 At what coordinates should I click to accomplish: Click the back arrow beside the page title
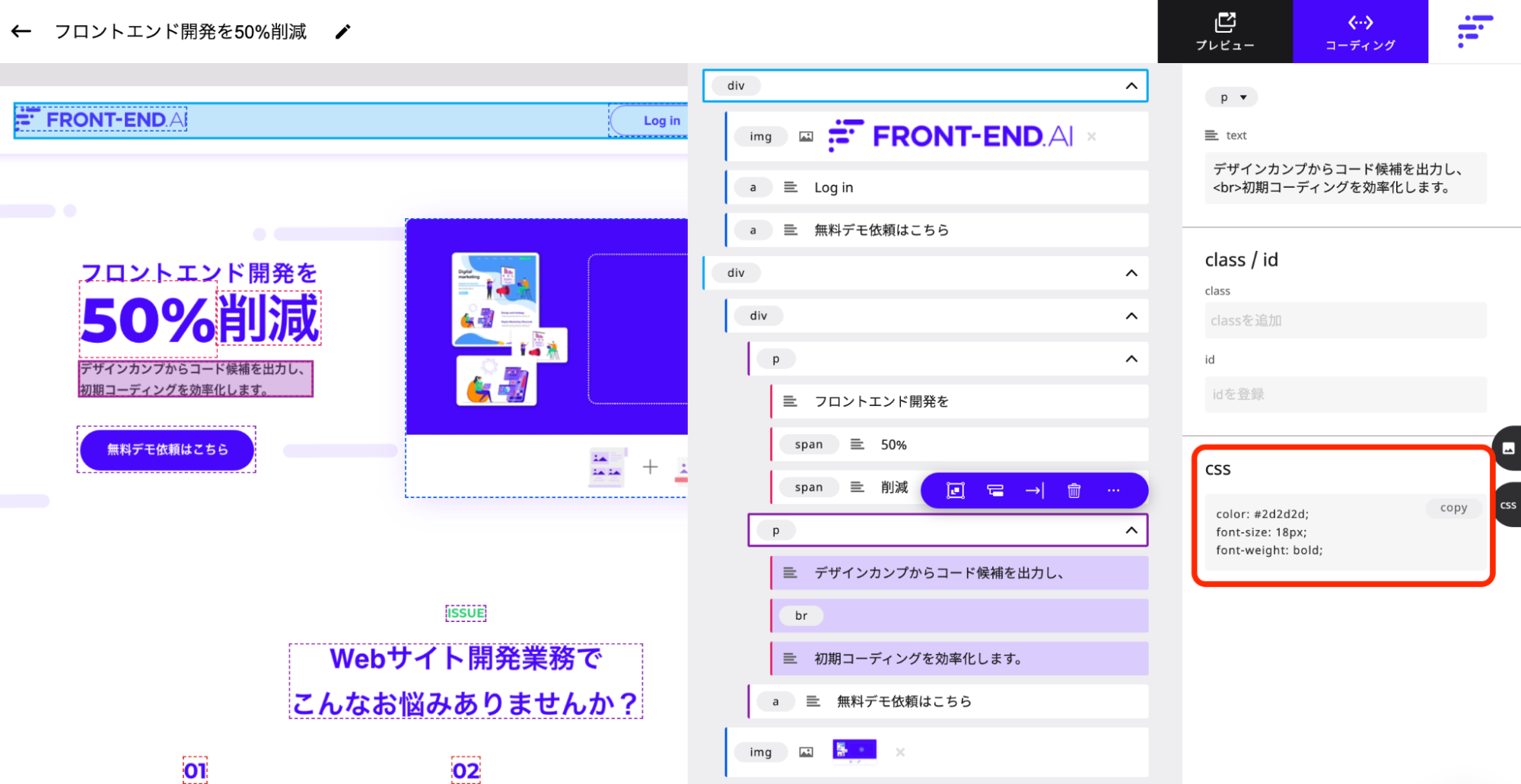21,30
